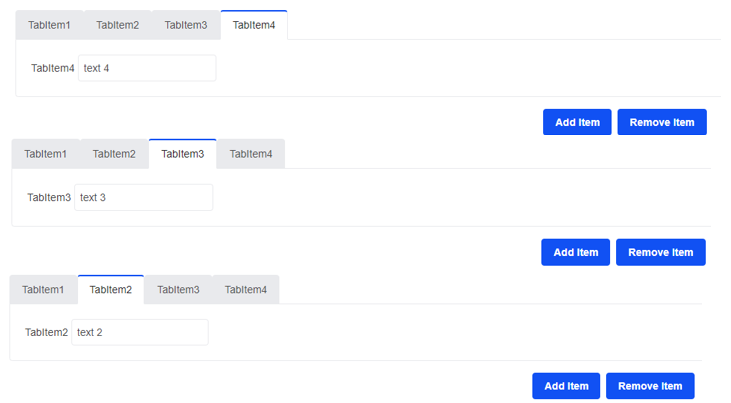Click Remove Item below the text 3 panel
Viewport: 731px width, 403px height.
coord(661,252)
